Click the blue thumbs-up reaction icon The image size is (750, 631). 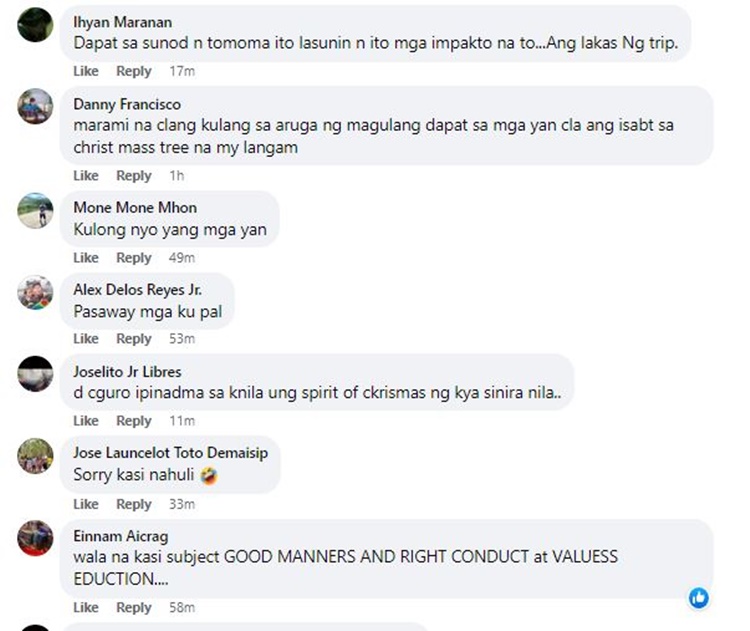[699, 598]
